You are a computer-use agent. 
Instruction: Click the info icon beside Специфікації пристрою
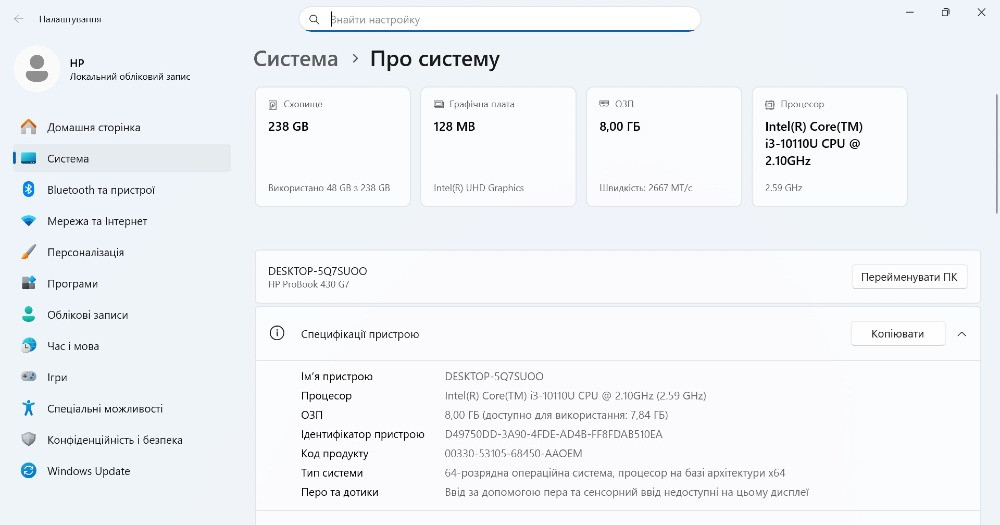[x=277, y=333]
